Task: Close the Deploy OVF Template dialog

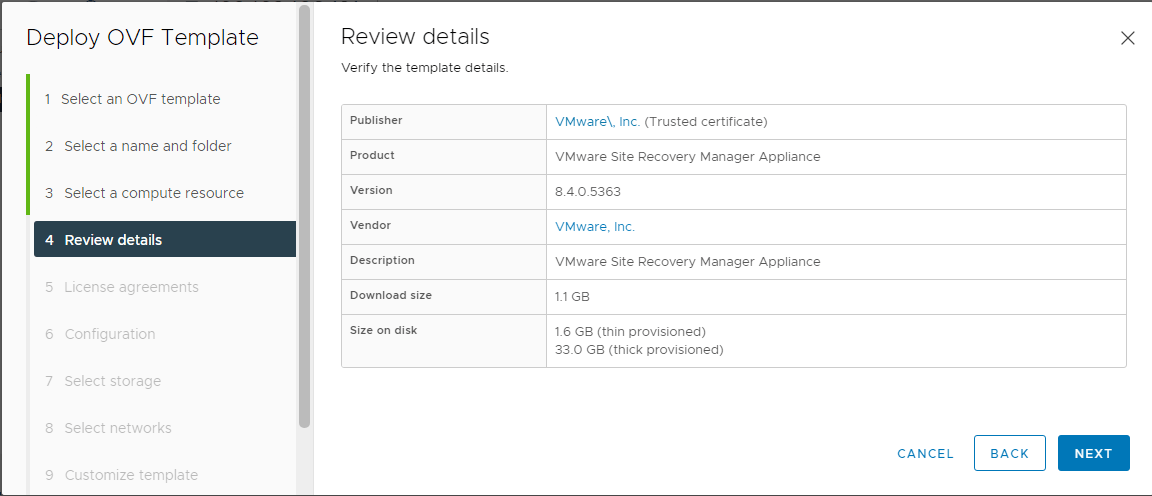Action: 1128,38
